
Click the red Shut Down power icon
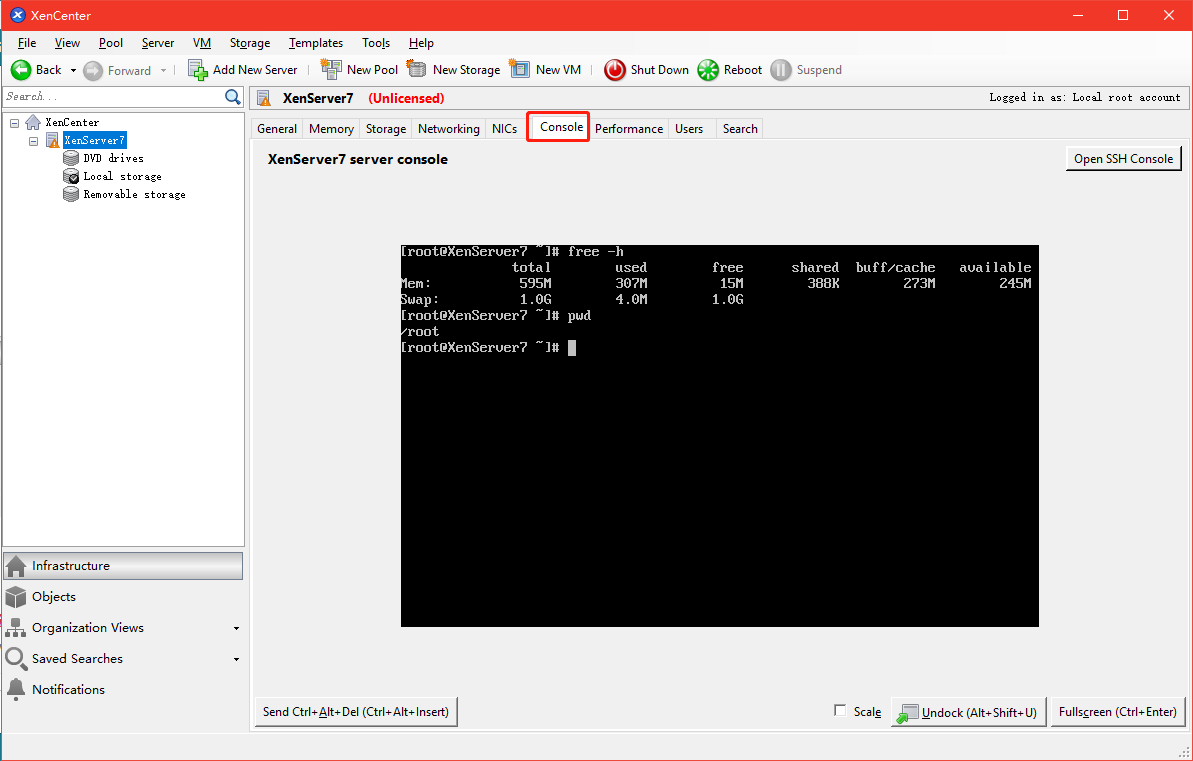click(615, 70)
